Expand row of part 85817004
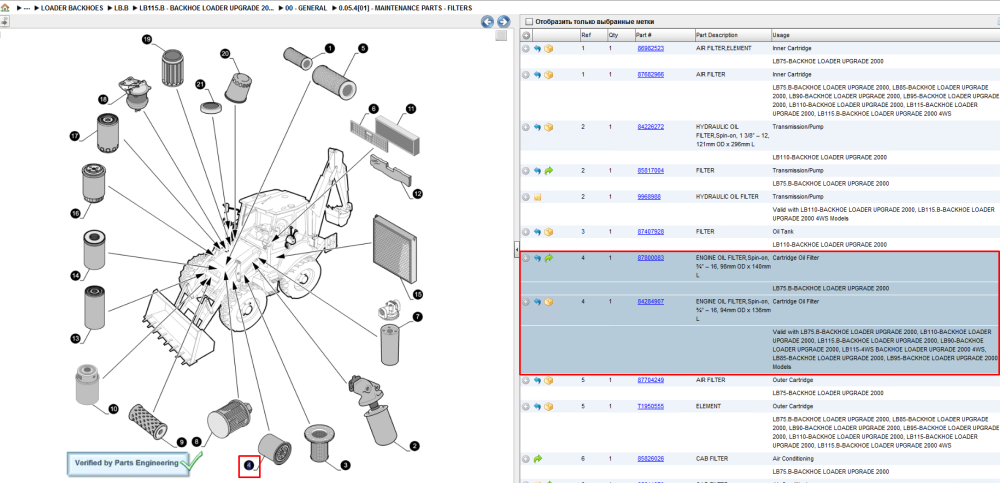This screenshot has height=483, width=1000. (x=526, y=171)
